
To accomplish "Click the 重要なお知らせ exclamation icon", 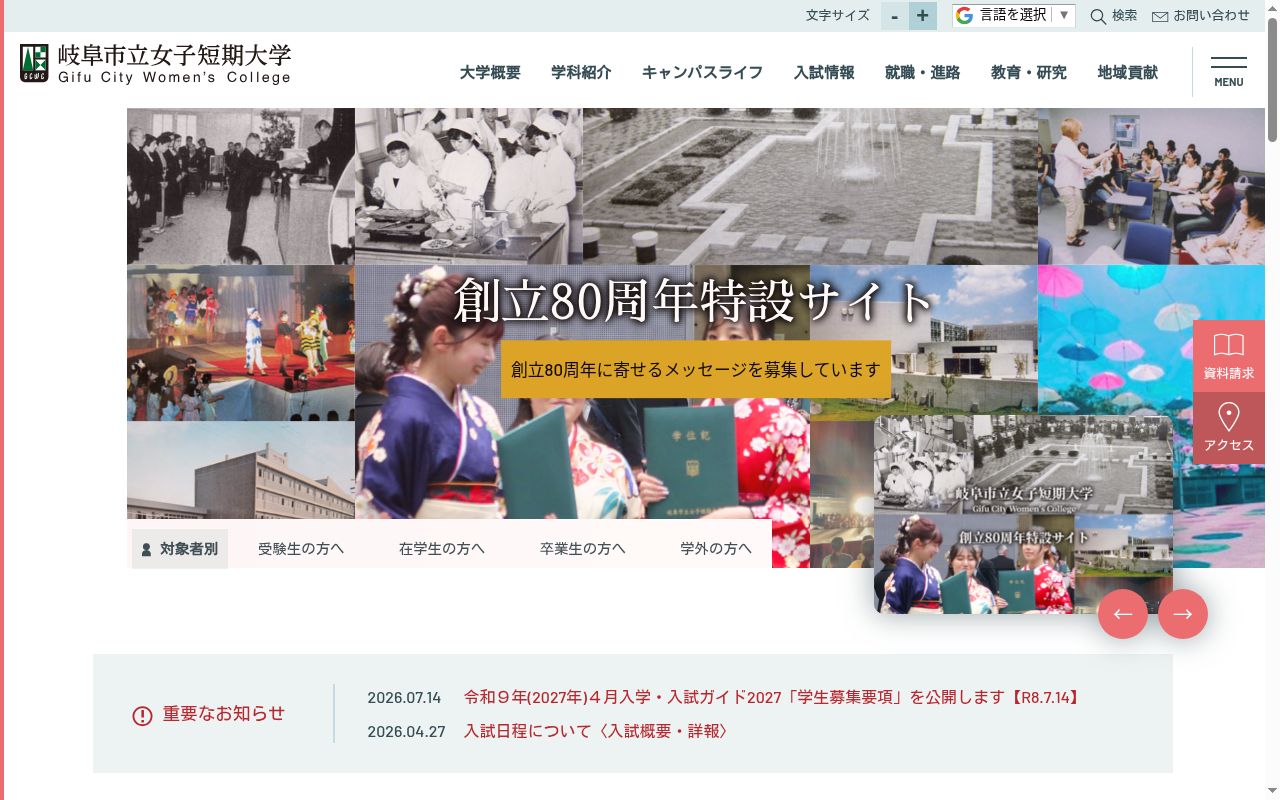I will click(x=143, y=715).
